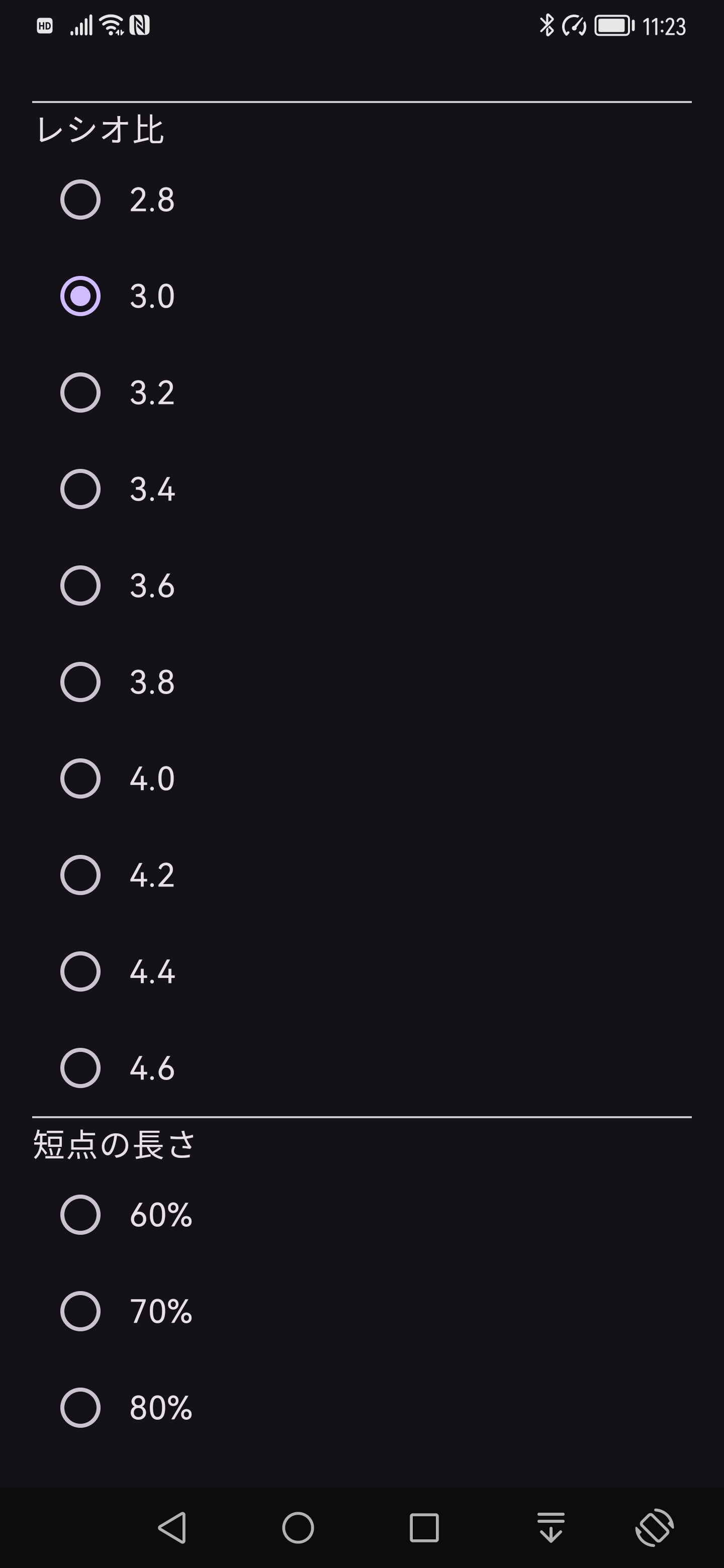
Task: Tap the battery status icon
Action: (x=614, y=26)
